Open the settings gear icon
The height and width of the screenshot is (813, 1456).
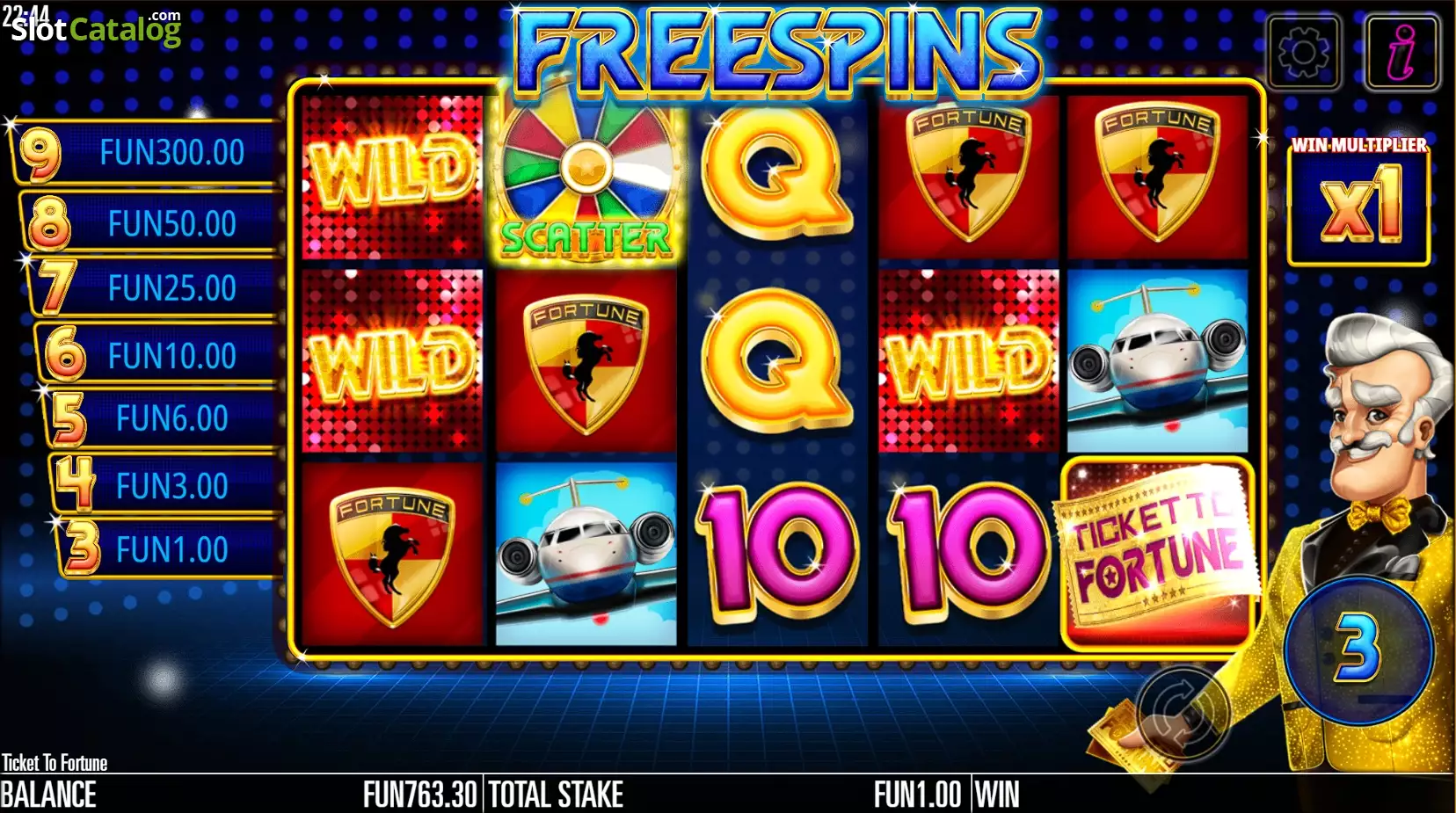(1304, 53)
